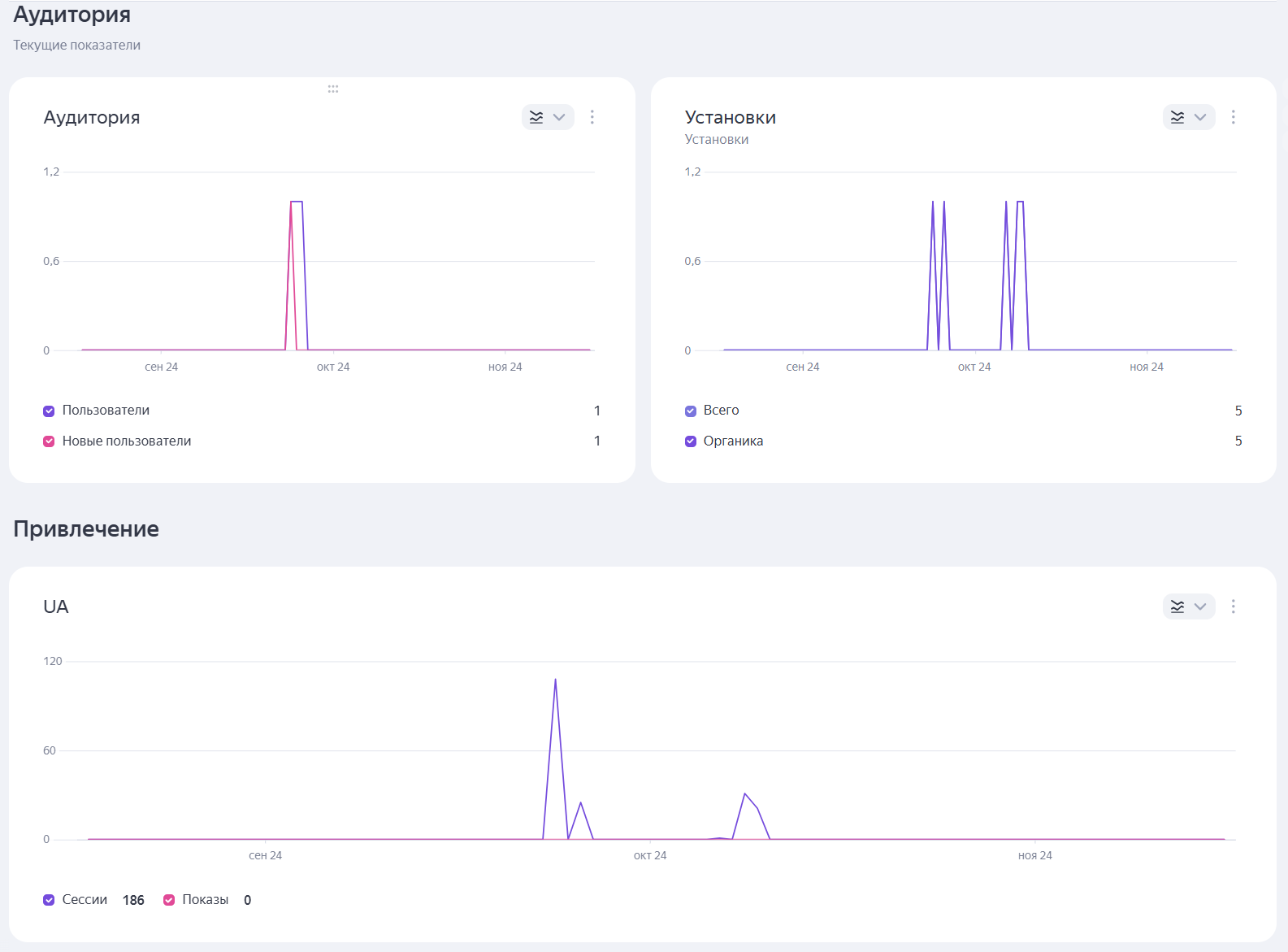The height and width of the screenshot is (952, 1288).
Task: Toggle the Всего installs checkbox
Action: (x=691, y=411)
